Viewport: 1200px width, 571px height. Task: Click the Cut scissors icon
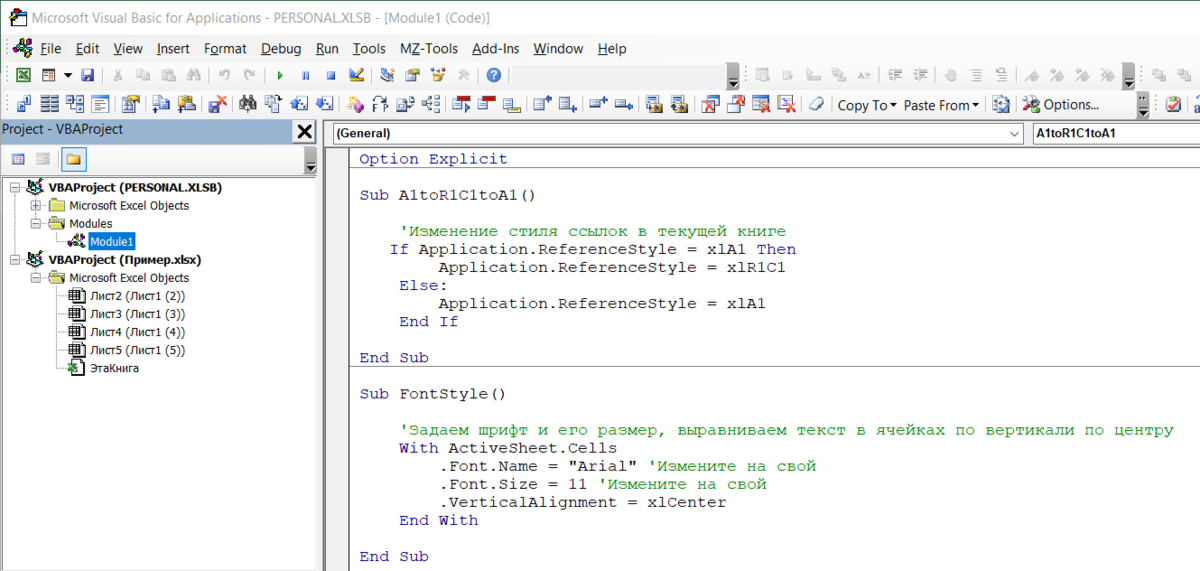[117, 75]
